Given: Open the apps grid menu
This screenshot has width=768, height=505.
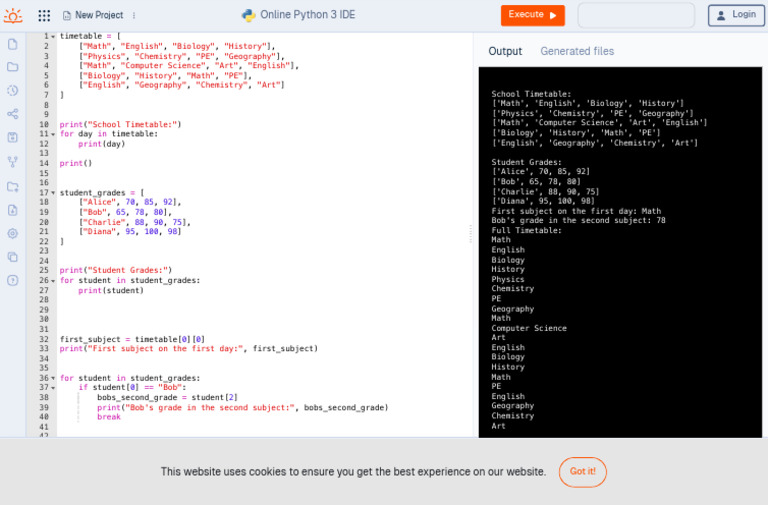Looking at the screenshot, I should (44, 15).
